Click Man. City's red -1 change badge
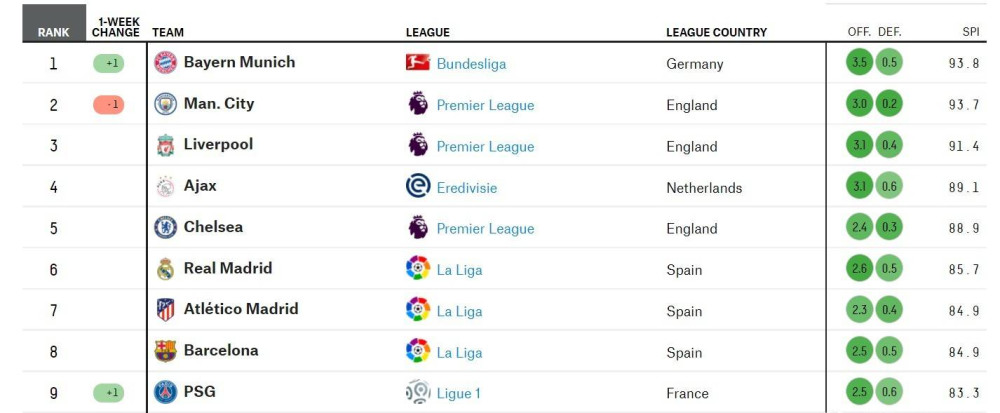 point(108,105)
